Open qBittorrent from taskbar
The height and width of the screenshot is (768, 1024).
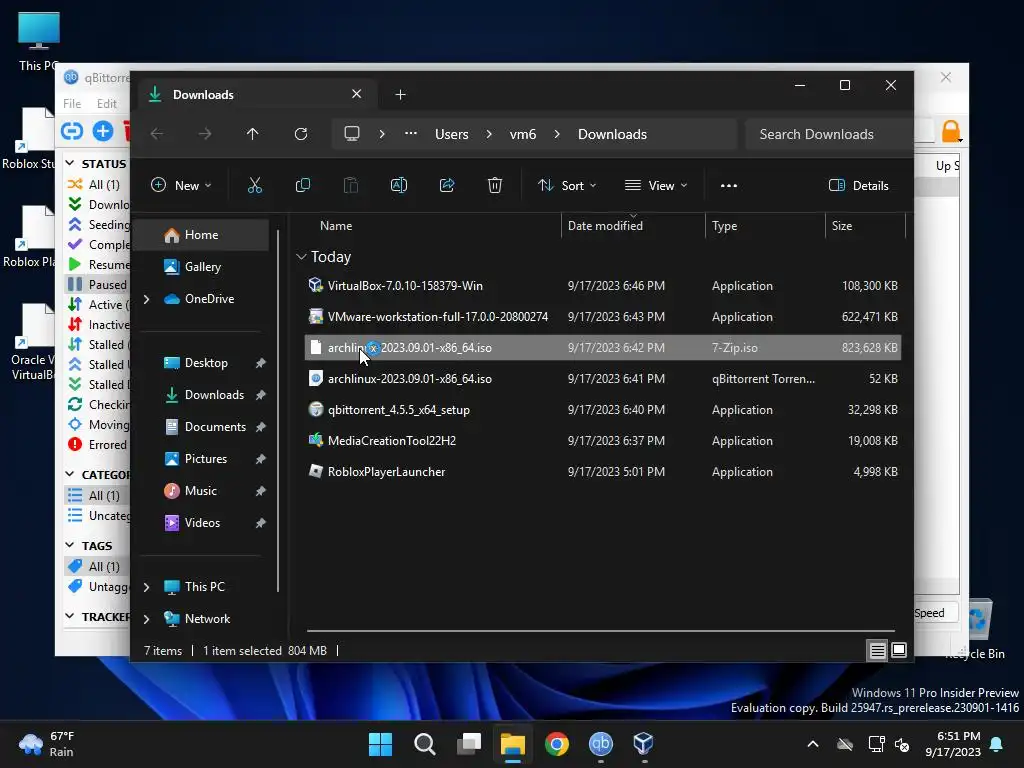(x=601, y=744)
